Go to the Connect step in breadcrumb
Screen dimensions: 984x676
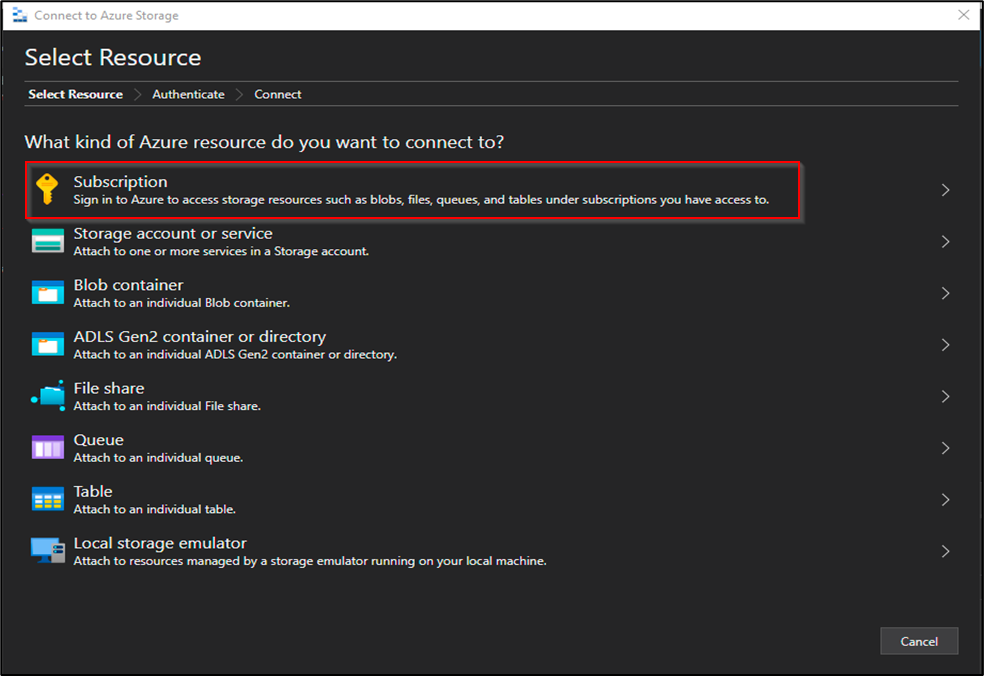pos(277,94)
